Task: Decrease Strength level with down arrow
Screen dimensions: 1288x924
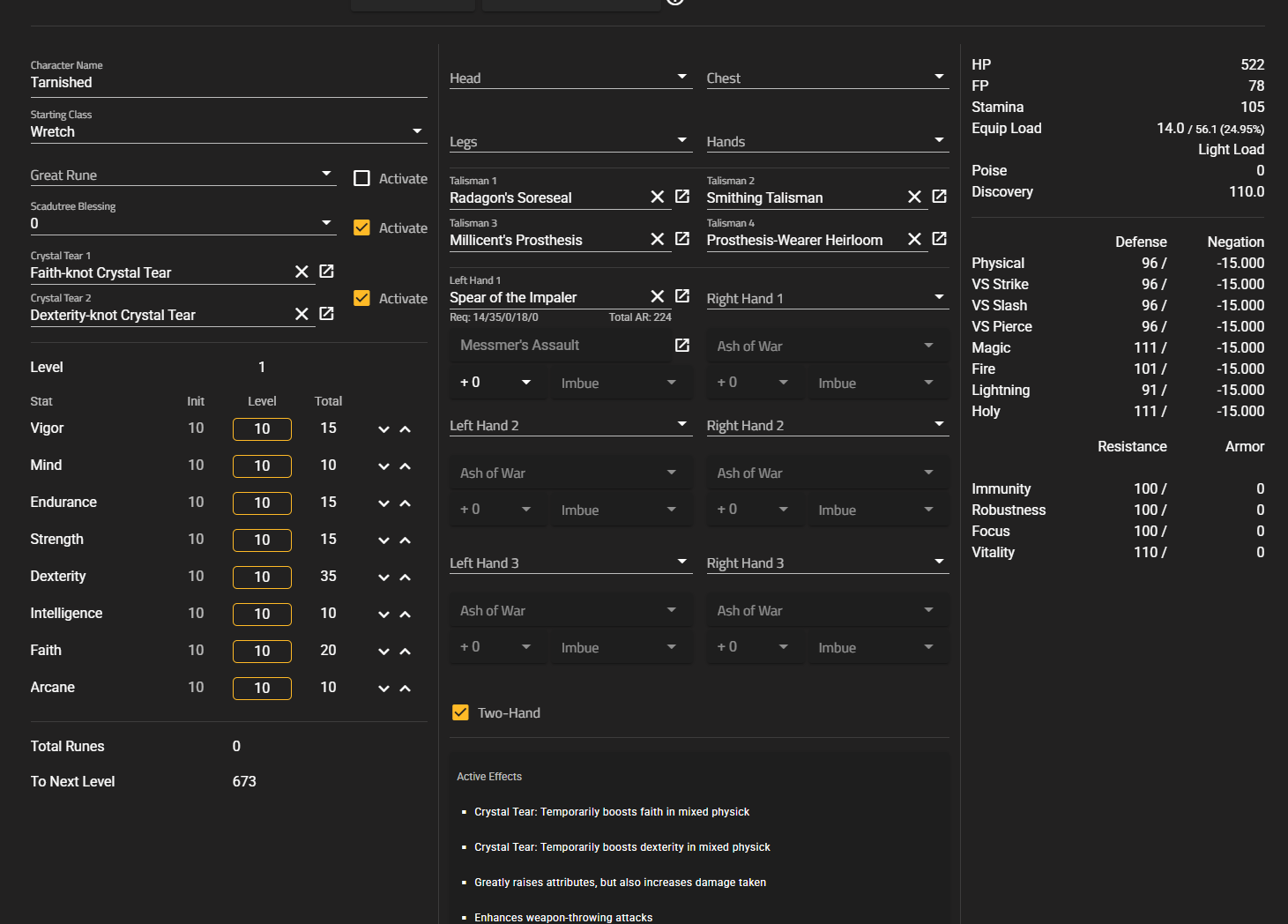Action: tap(383, 540)
